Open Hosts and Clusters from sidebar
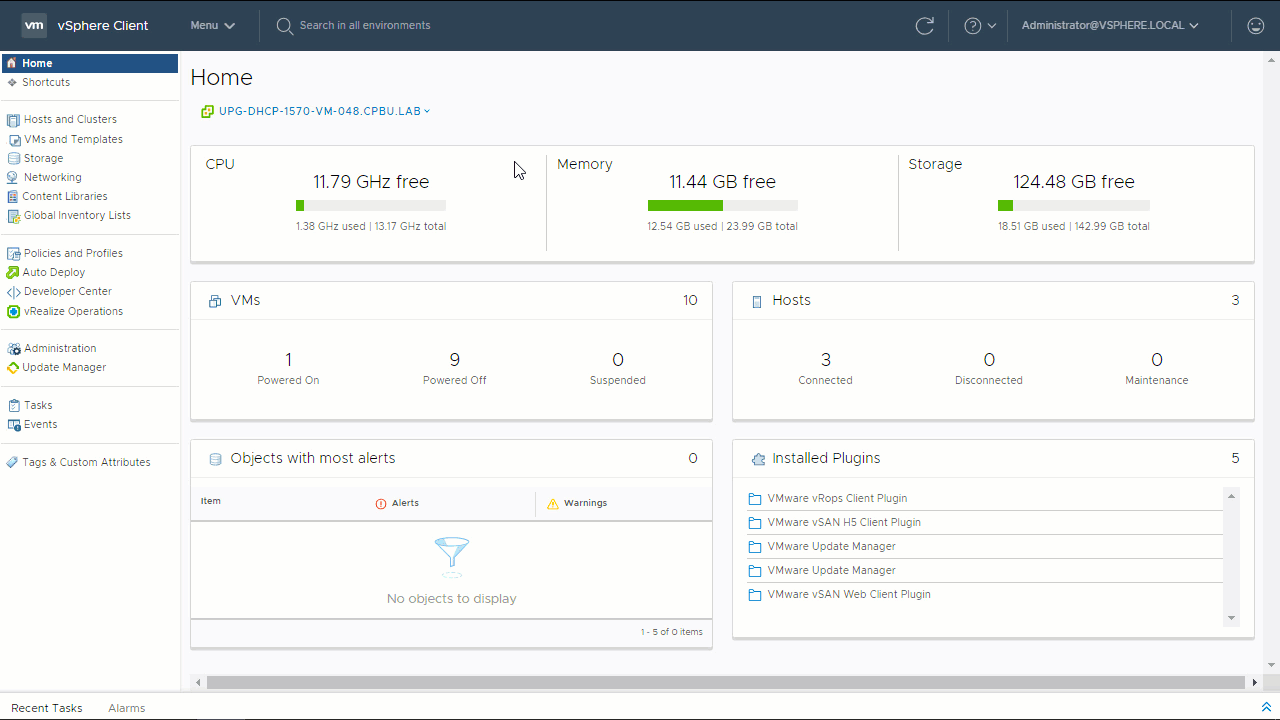The width and height of the screenshot is (1280, 720). [69, 120]
